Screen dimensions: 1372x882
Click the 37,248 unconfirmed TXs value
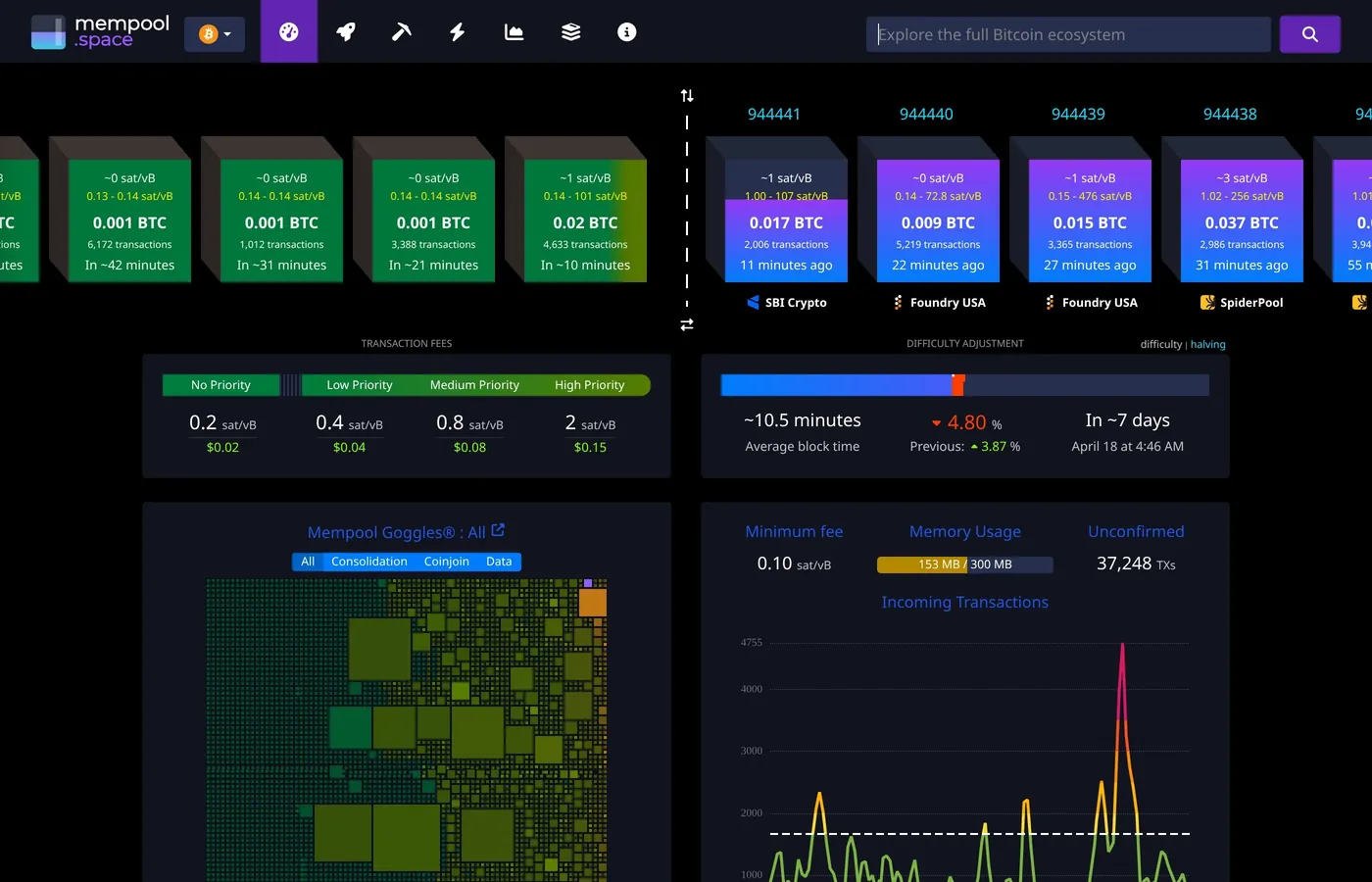click(1136, 563)
